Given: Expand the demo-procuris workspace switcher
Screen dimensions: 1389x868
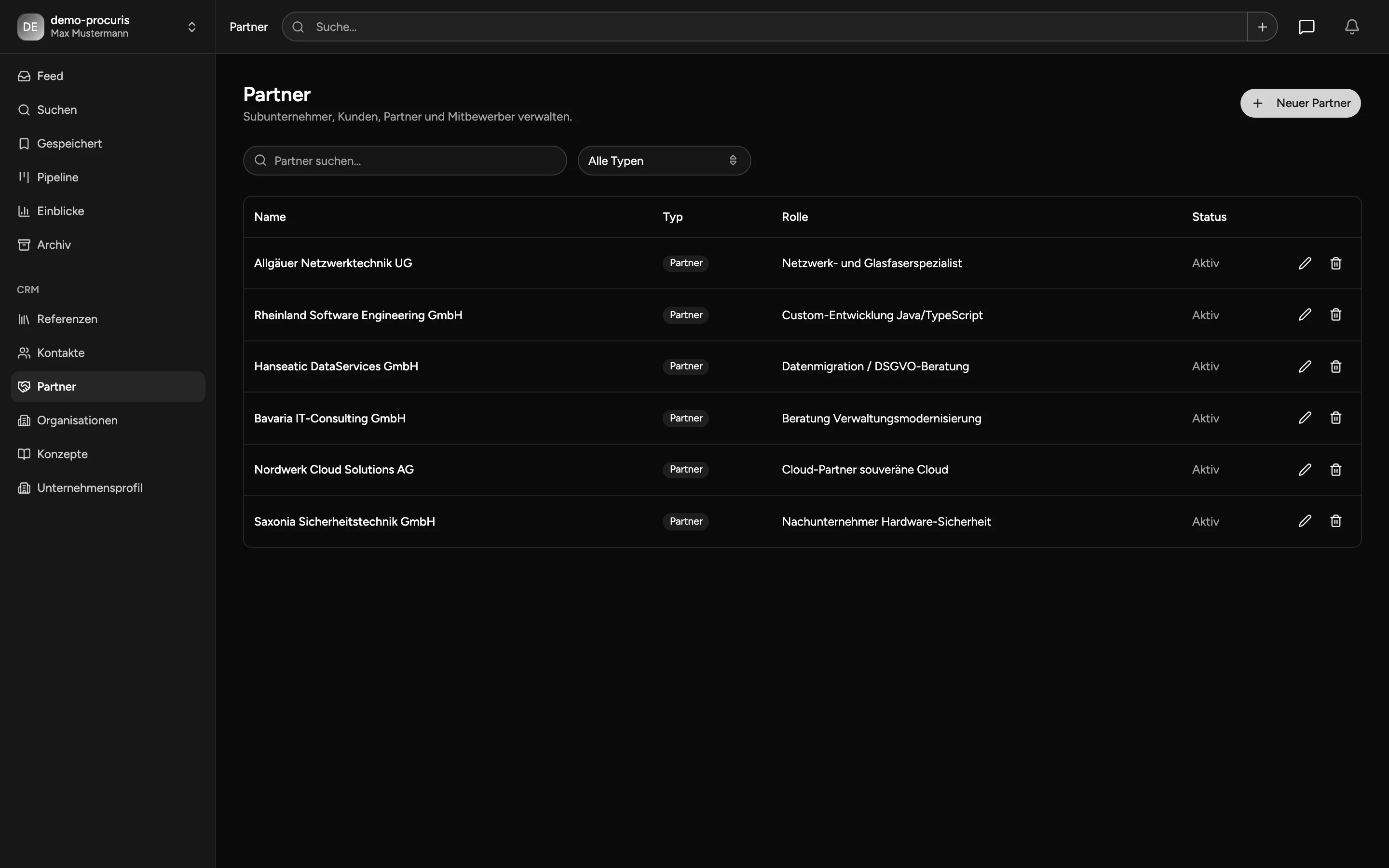Looking at the screenshot, I should click(x=108, y=27).
